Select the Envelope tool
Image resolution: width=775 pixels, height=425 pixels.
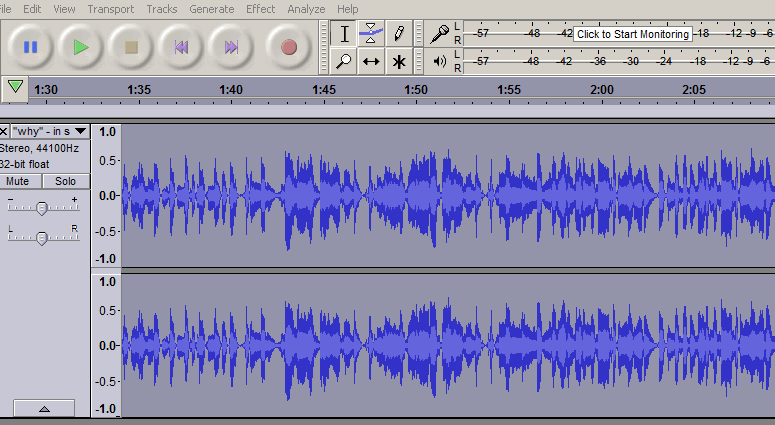(371, 34)
